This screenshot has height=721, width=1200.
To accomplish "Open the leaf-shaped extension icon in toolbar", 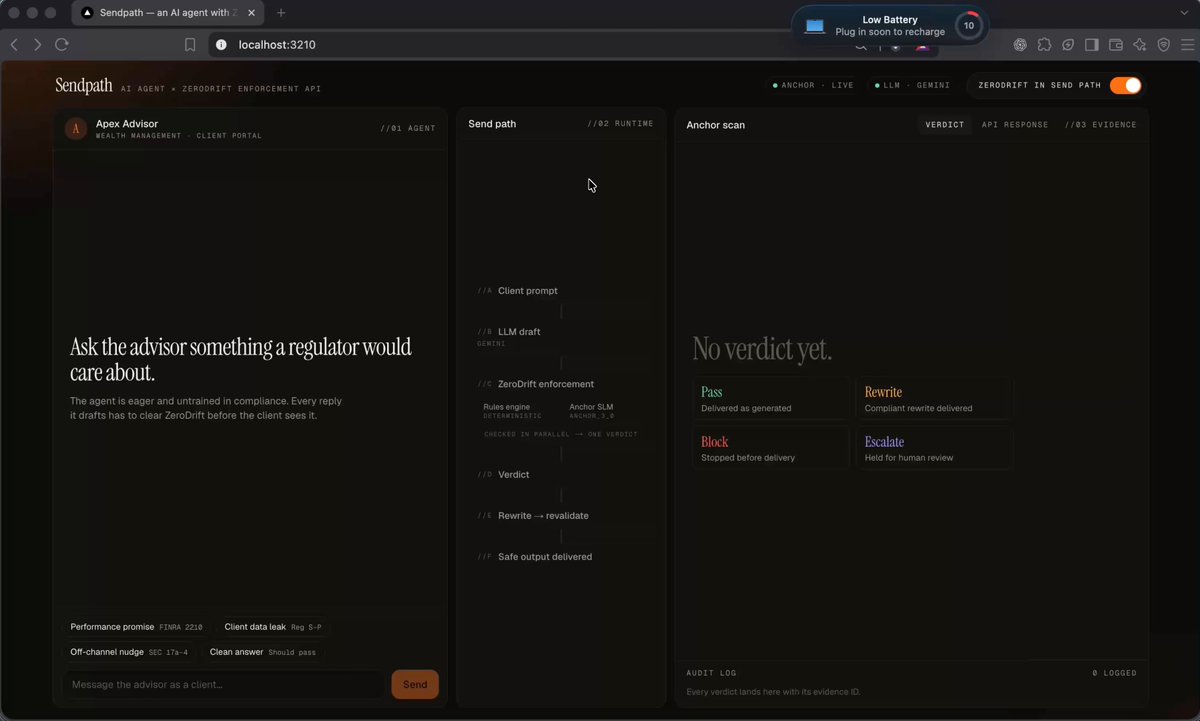I will pyautogui.click(x=1068, y=45).
